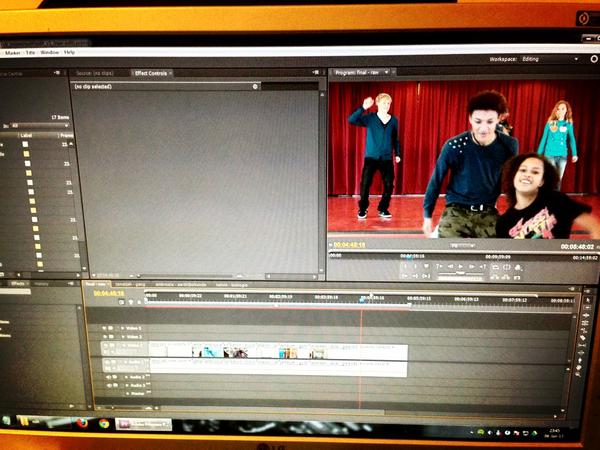
Task: Toggle sync lock for Video 3 track
Action: click(x=111, y=328)
